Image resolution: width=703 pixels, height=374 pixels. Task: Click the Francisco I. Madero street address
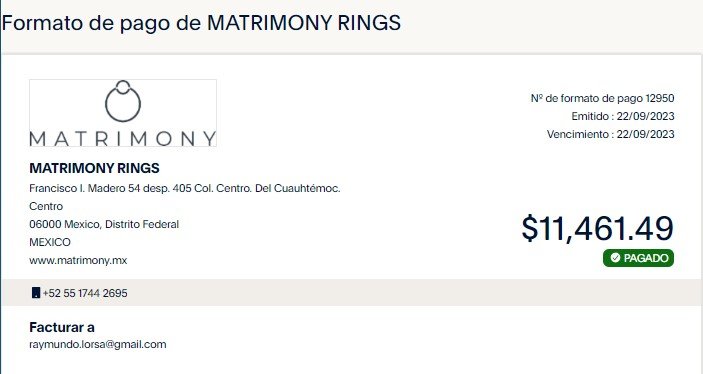[x=185, y=188]
